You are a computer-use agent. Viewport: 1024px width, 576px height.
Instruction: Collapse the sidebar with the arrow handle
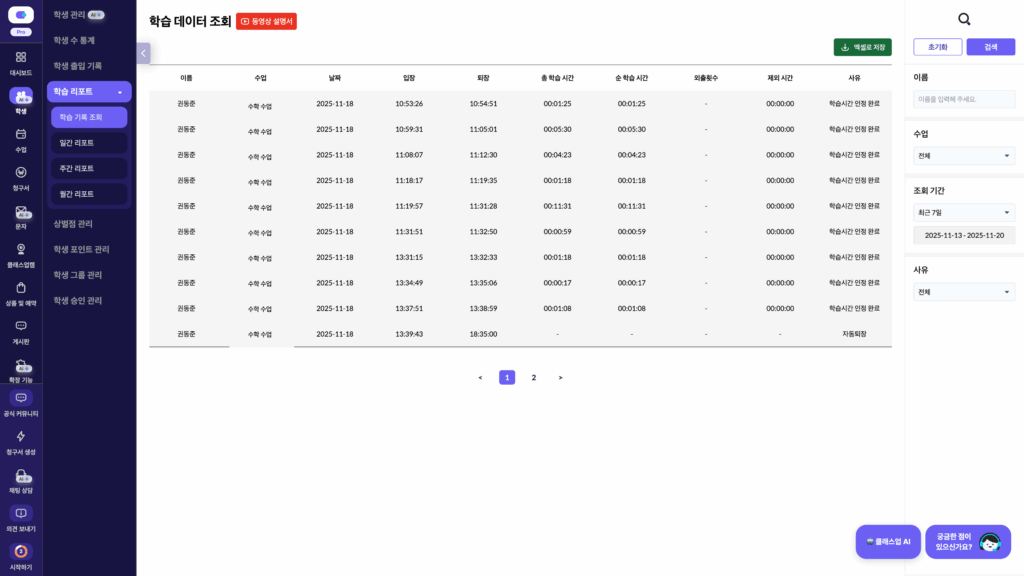click(143, 53)
